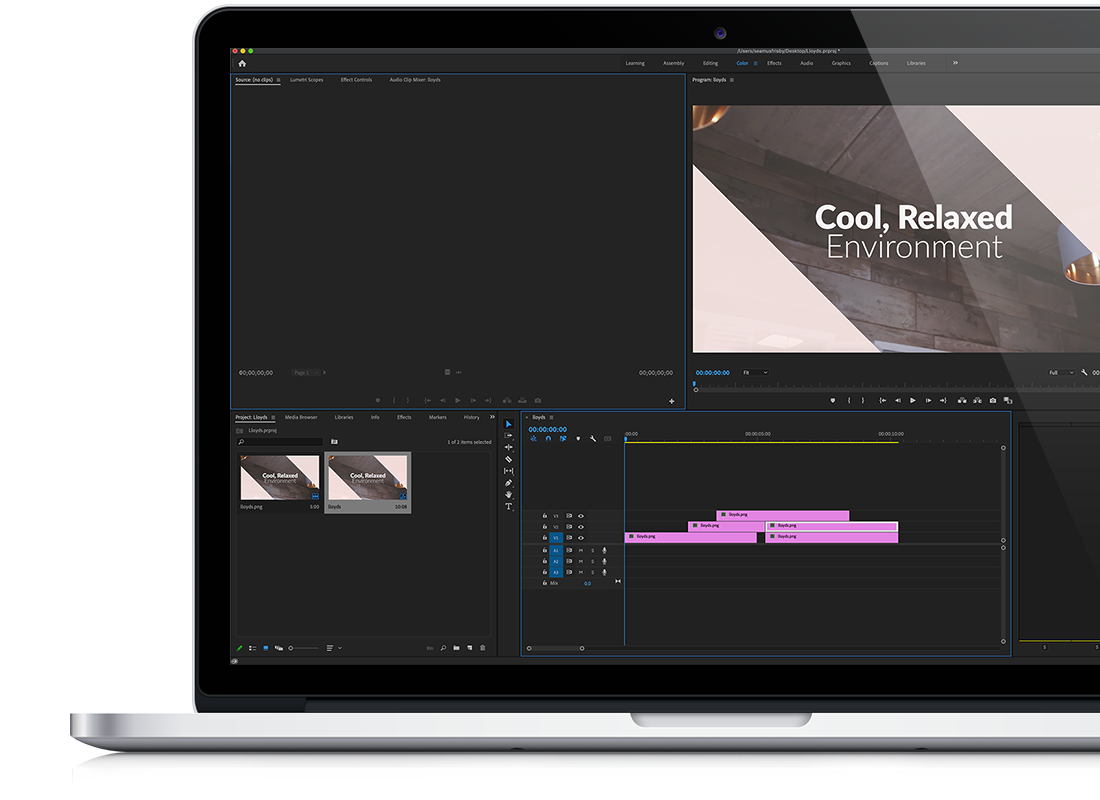Screen dimensions: 1100x800
Task: Open the Fit zoom level dropdown
Action: 755,373
